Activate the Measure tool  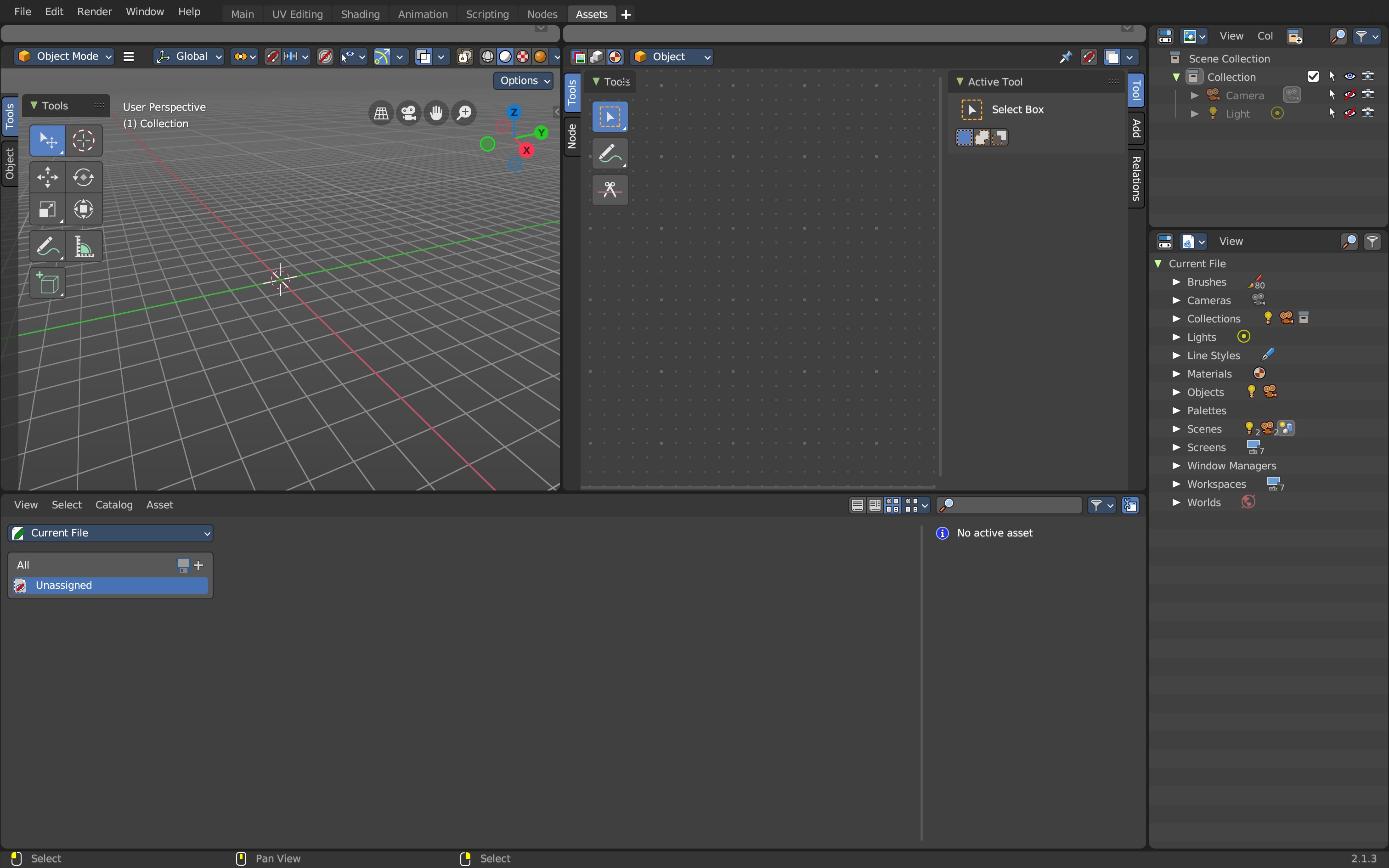point(84,246)
